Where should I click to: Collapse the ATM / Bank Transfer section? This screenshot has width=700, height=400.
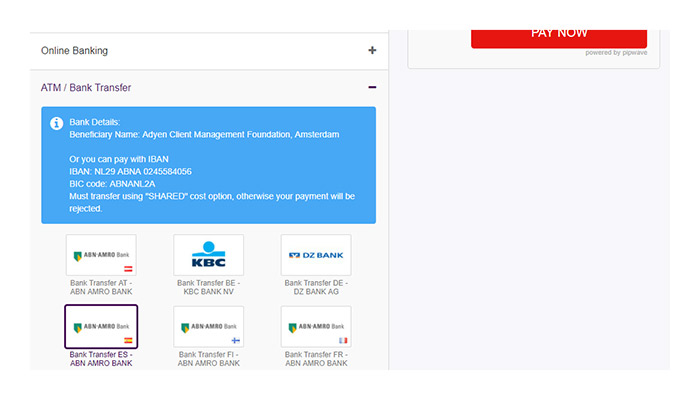click(x=209, y=88)
